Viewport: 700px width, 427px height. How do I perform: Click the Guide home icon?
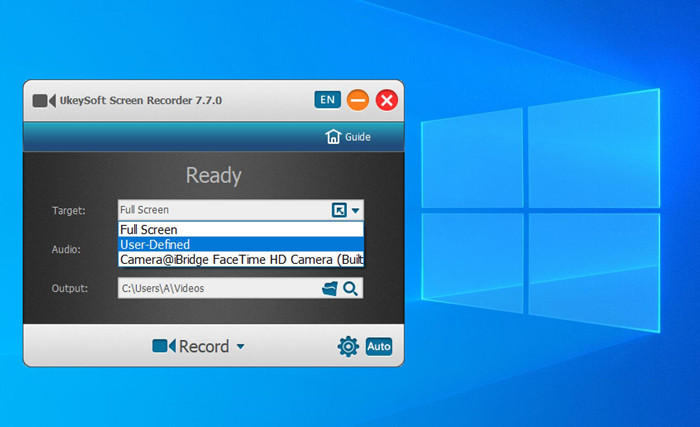point(333,137)
